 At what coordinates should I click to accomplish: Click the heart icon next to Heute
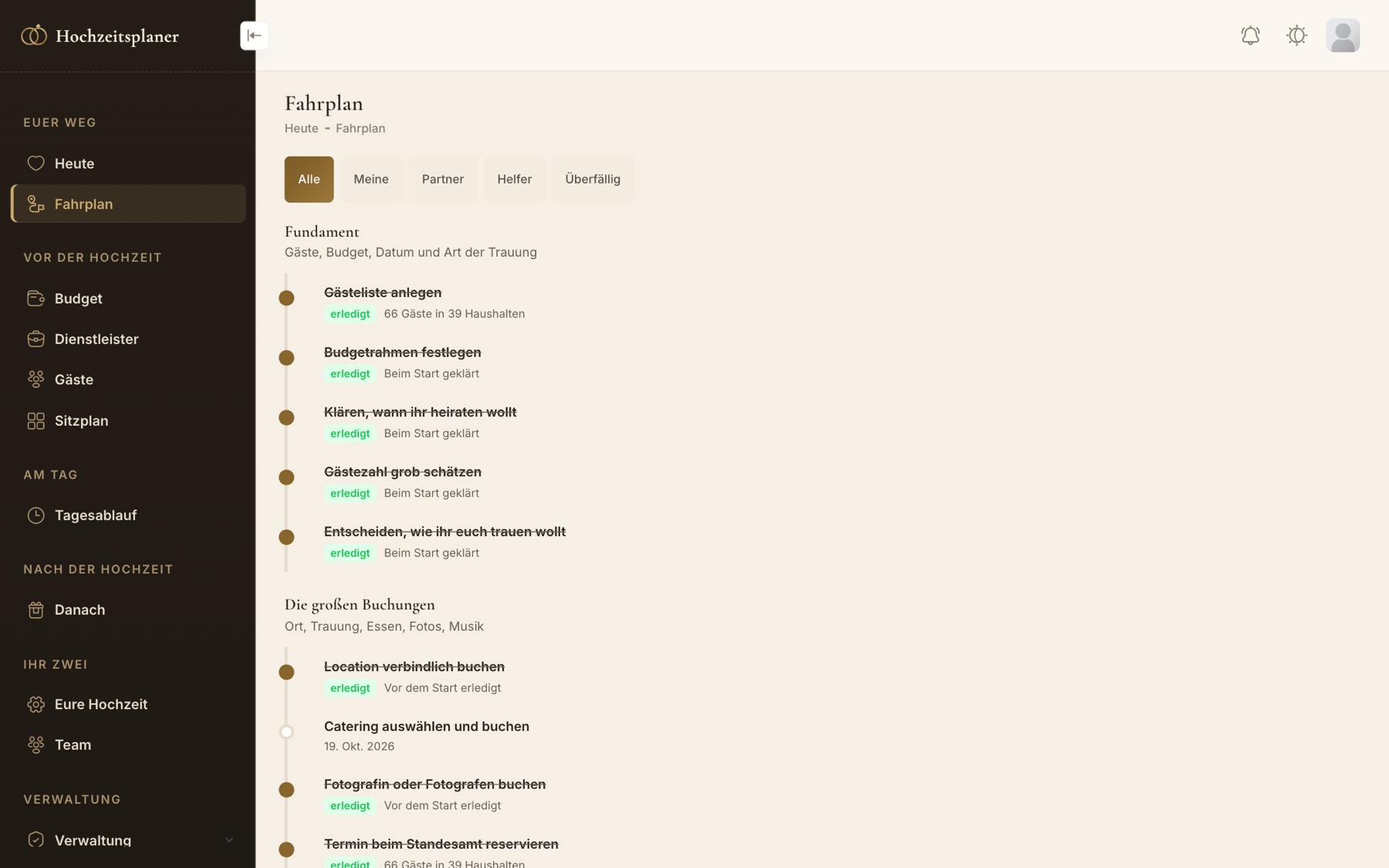click(35, 164)
